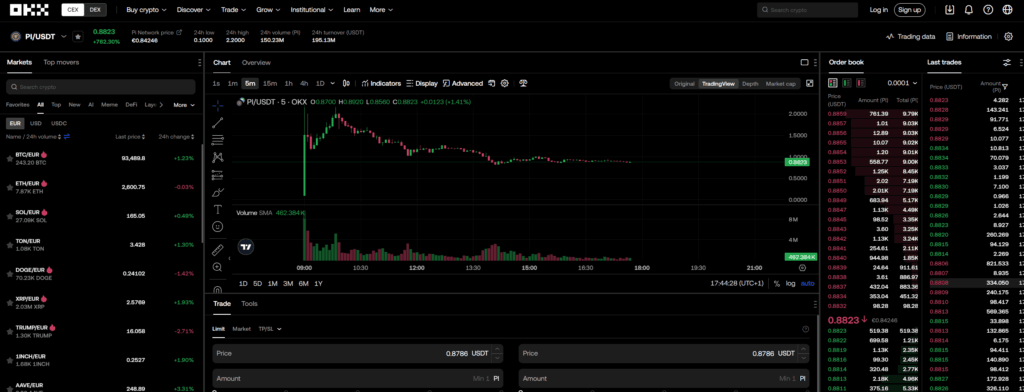Star SOL/EUR as a favorite

pyautogui.click(x=10, y=216)
